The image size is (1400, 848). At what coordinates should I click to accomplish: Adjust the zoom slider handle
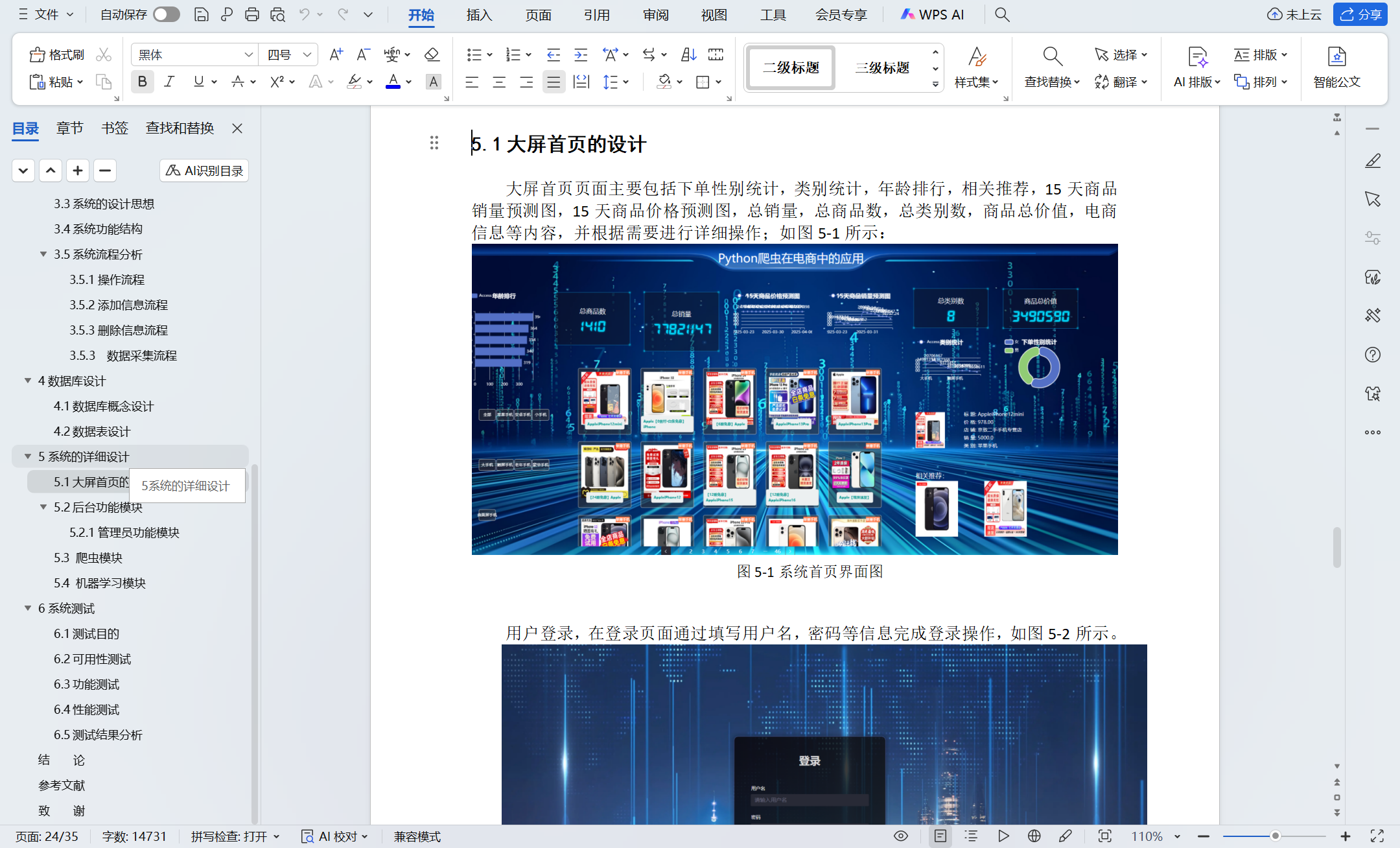(x=1275, y=836)
